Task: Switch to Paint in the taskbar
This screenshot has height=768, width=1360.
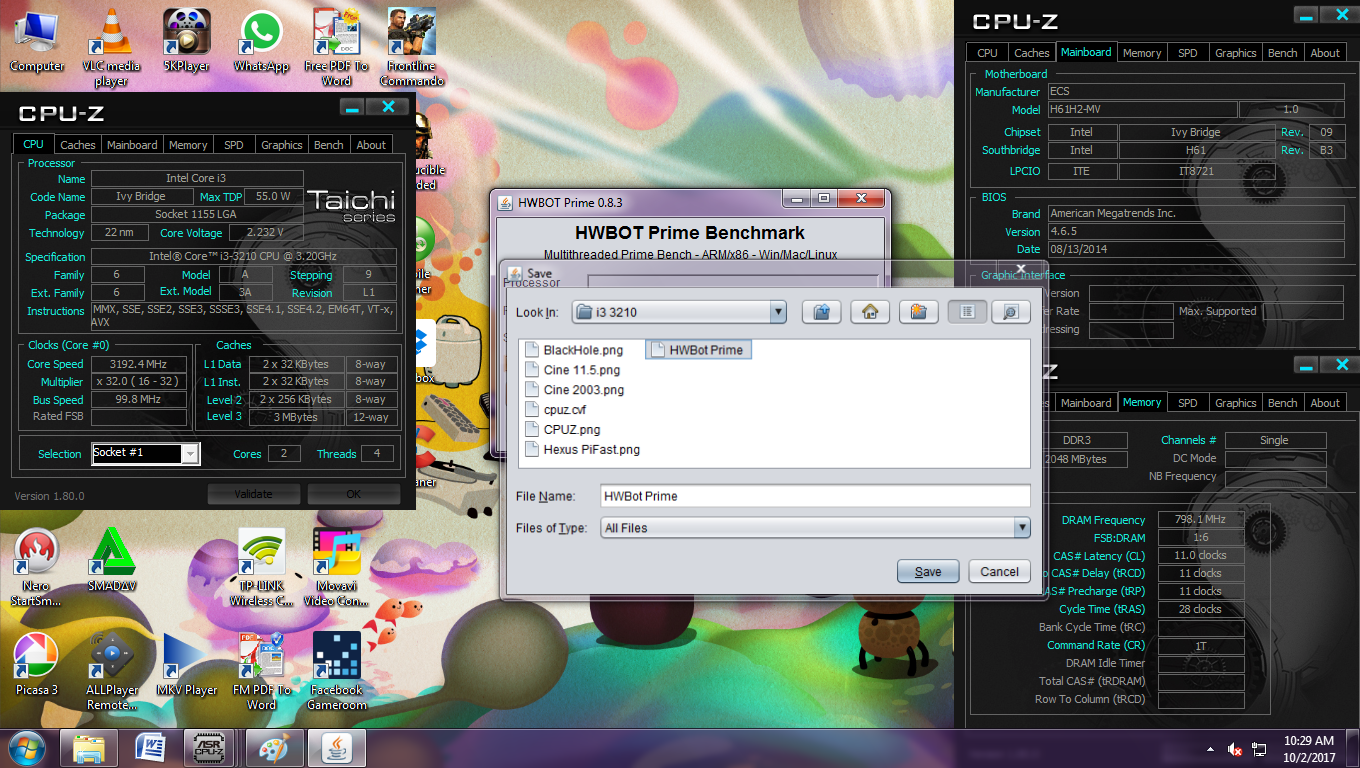Action: [275, 748]
